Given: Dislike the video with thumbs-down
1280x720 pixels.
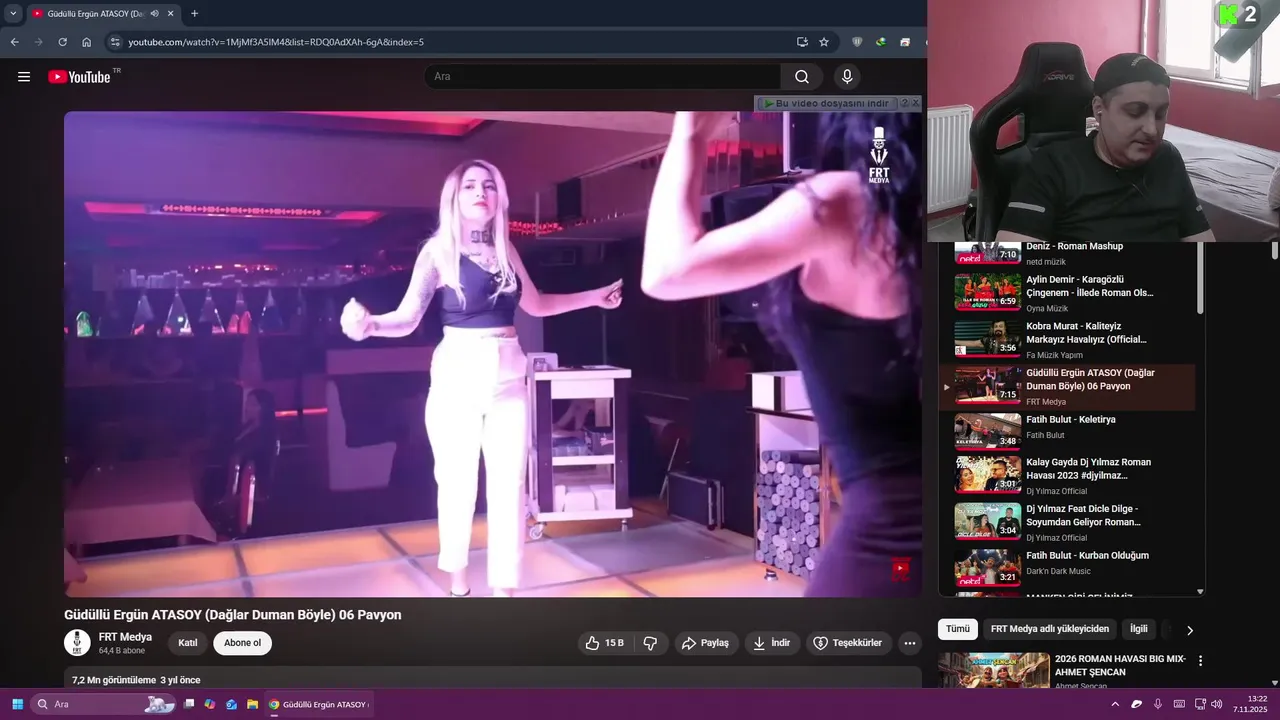Looking at the screenshot, I should [650, 643].
